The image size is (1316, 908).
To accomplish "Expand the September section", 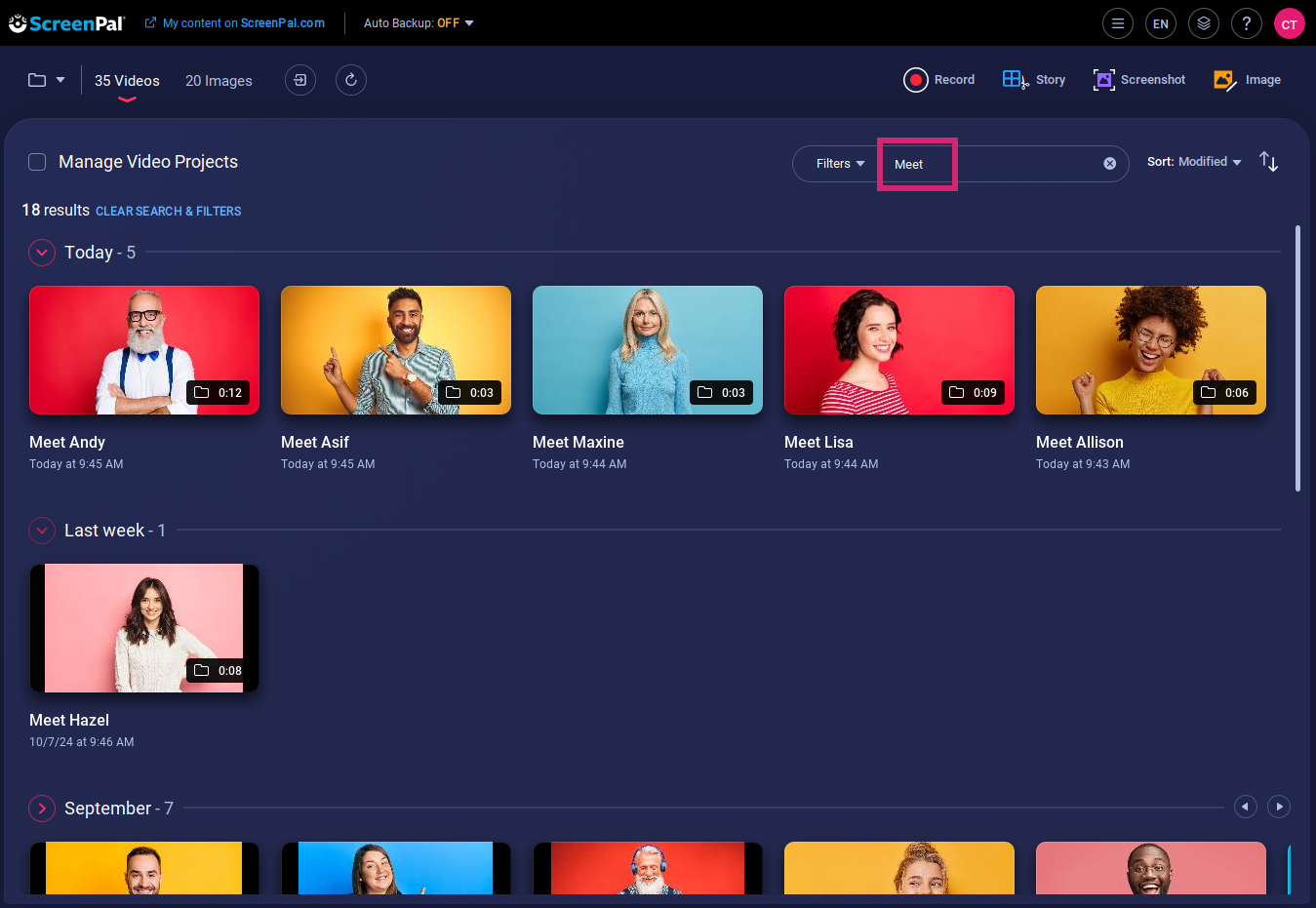I will tap(42, 809).
